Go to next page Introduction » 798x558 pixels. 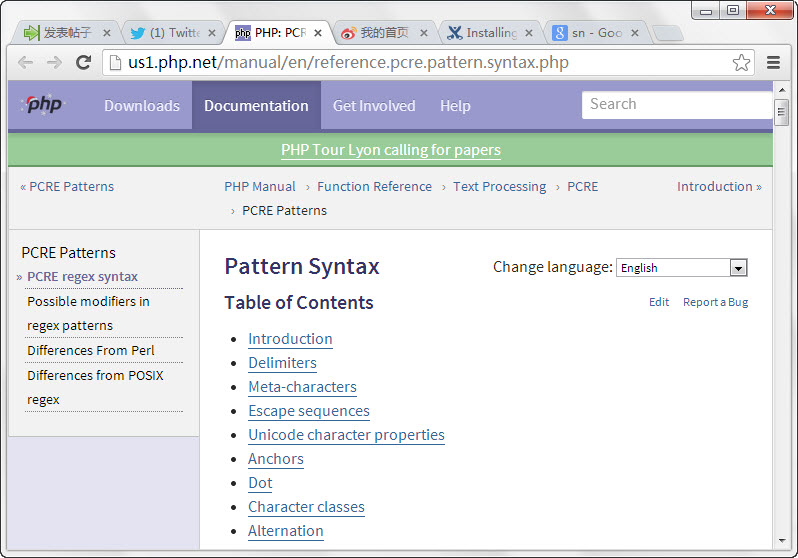(719, 186)
